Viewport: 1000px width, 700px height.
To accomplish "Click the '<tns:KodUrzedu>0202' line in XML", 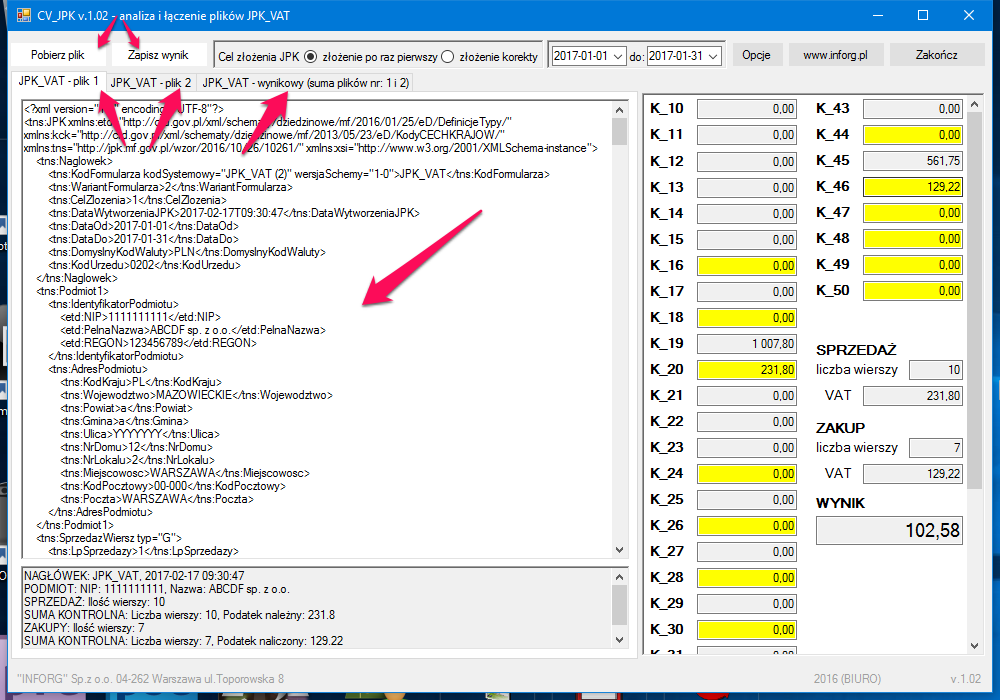I will tap(145, 265).
